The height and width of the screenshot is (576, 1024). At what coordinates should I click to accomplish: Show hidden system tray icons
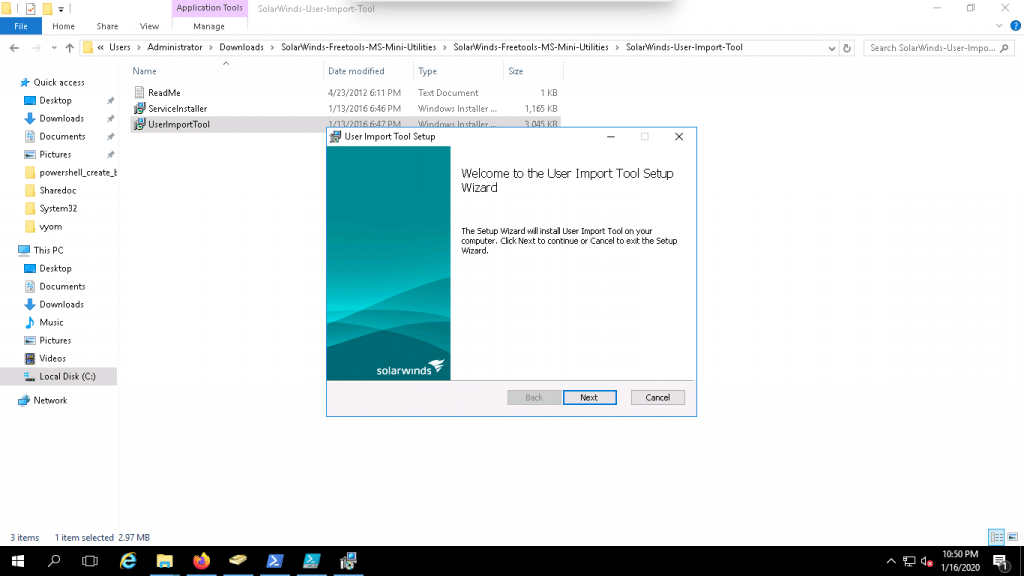tap(890, 561)
